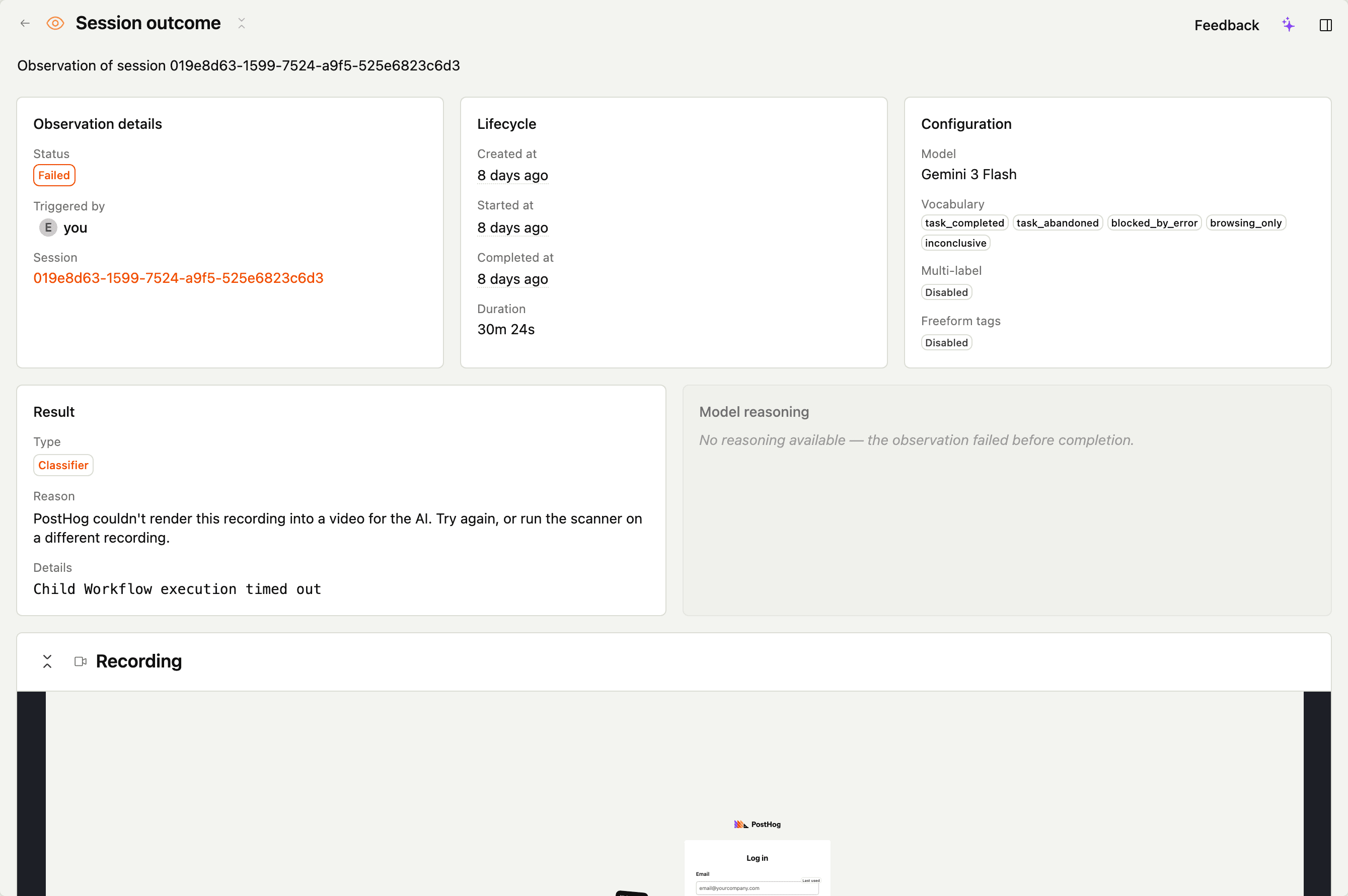This screenshot has width=1348, height=896.
Task: Click the video camera icon beside Recording
Action: coord(81,661)
